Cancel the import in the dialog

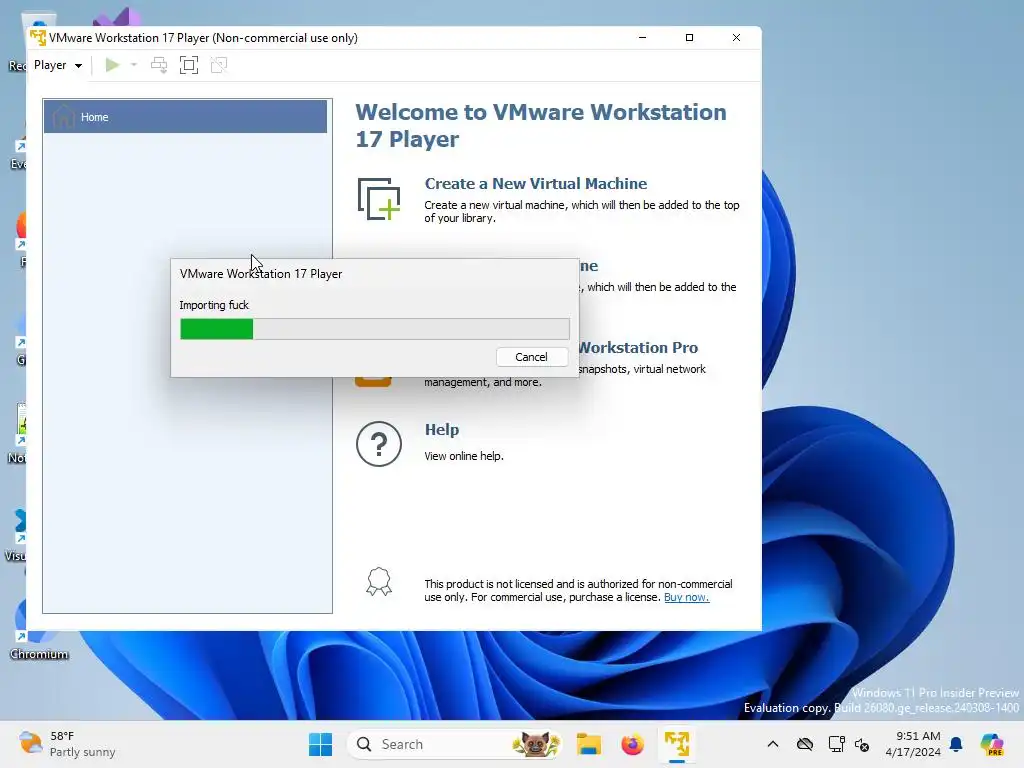click(x=532, y=357)
